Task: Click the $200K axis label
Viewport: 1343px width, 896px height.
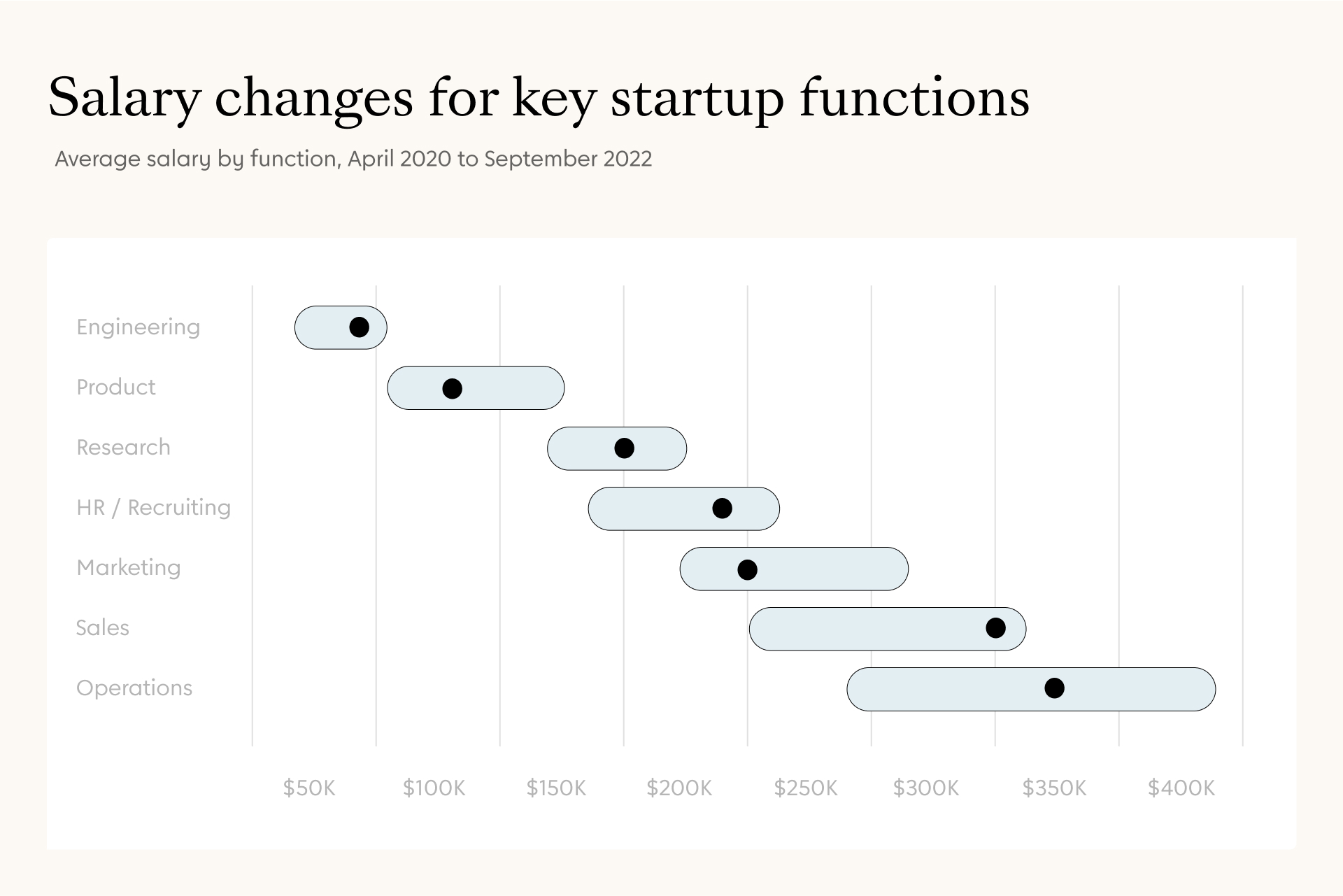Action: click(678, 788)
